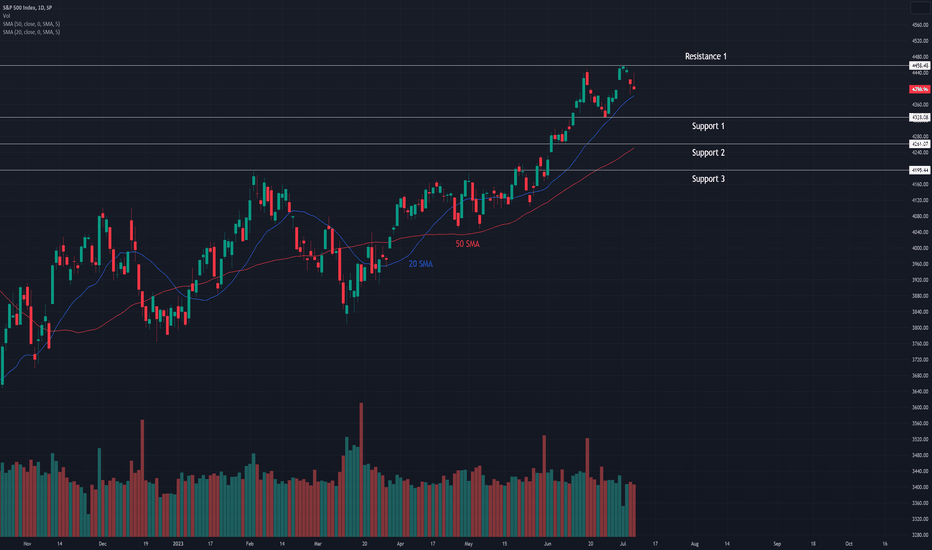Select the Vol indicator legend
Viewport: 932px width, 550px height.
tap(7, 16)
